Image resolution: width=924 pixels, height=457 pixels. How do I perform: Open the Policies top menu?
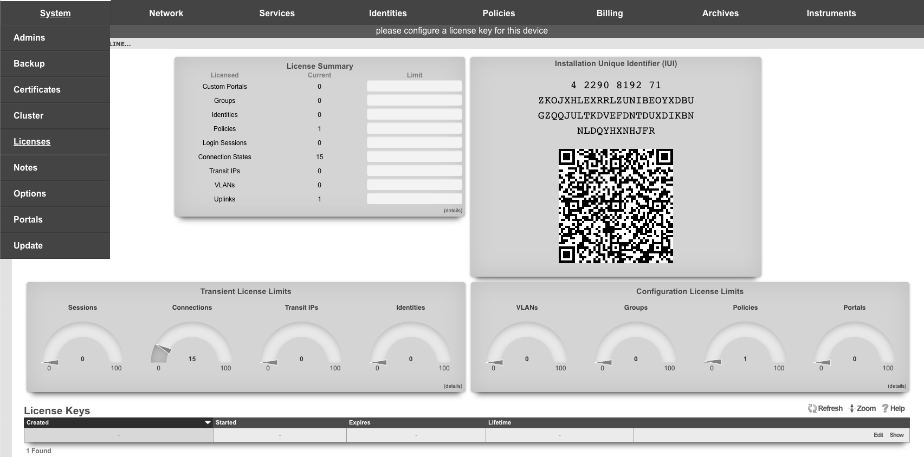[x=498, y=13]
